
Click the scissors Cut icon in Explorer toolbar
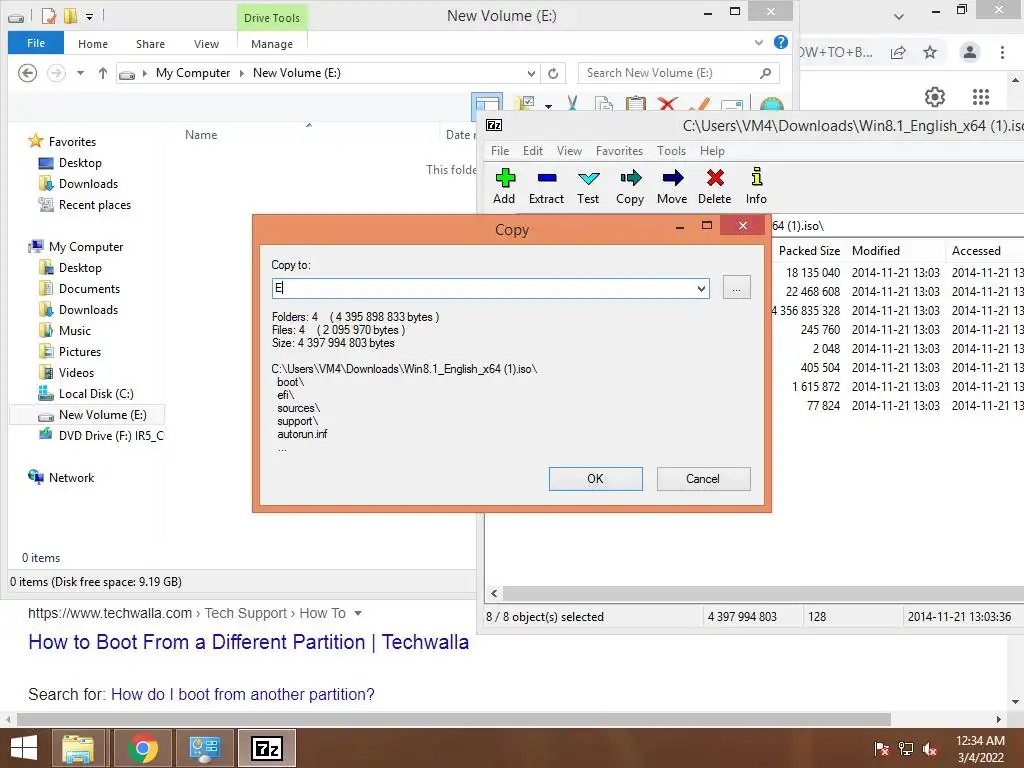click(x=573, y=103)
